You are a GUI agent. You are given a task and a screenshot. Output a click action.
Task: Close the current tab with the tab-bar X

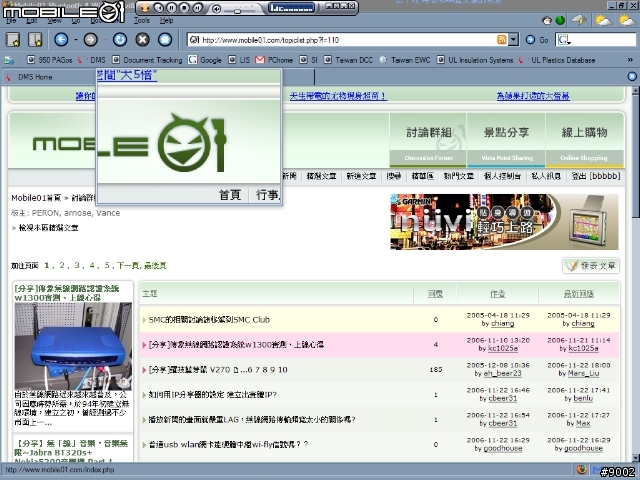[x=632, y=76]
